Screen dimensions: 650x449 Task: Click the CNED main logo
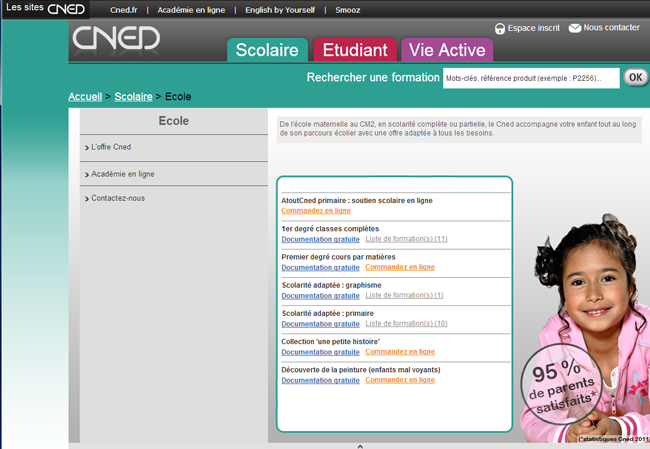coord(116,38)
